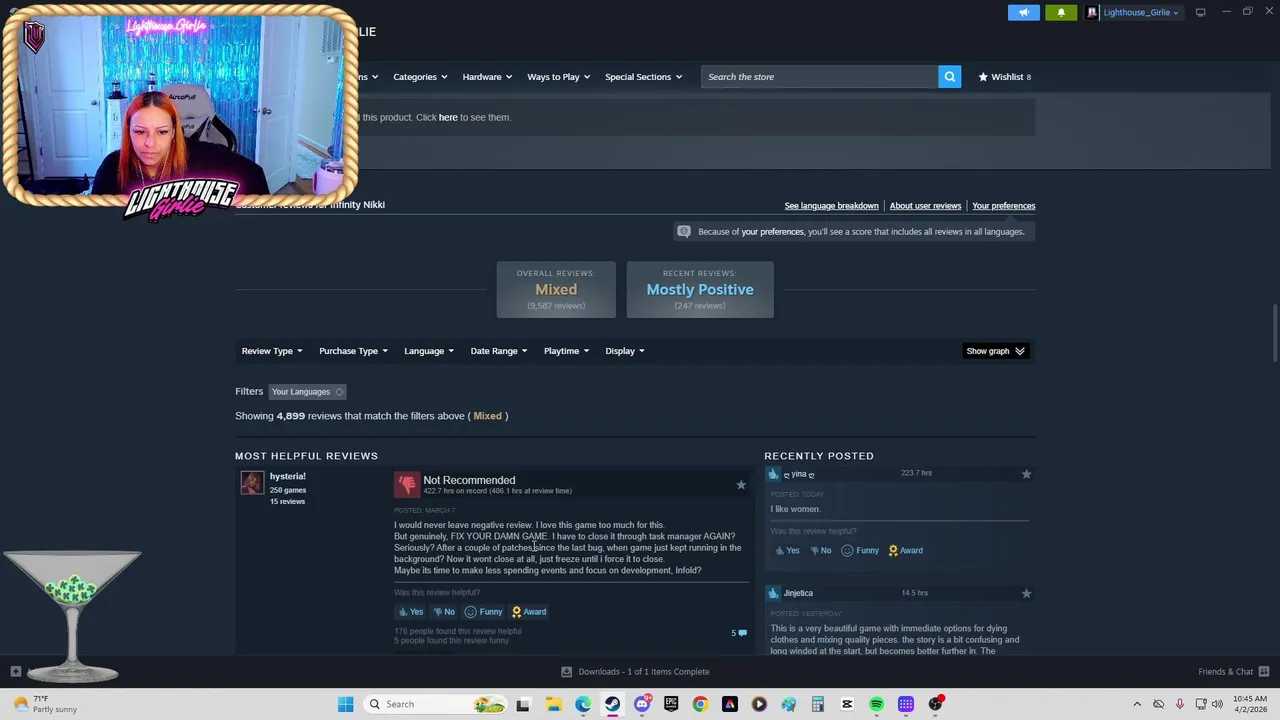This screenshot has width=1280, height=720.
Task: Open the Steam announcements megaphone button
Action: 1024,12
